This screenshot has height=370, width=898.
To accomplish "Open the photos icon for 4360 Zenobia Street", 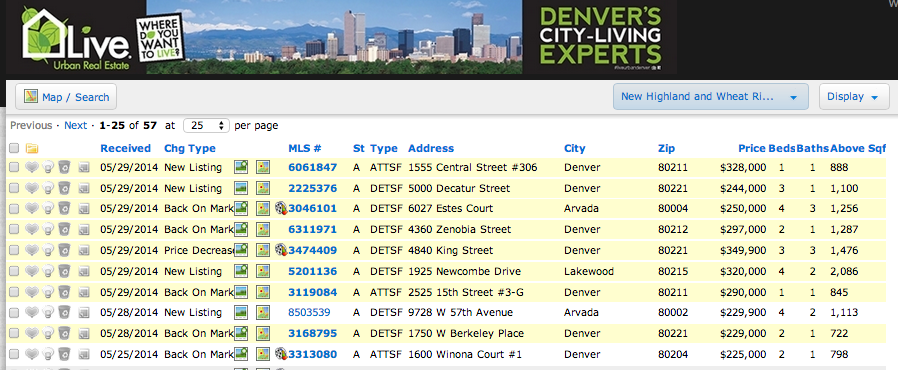I will click(241, 230).
